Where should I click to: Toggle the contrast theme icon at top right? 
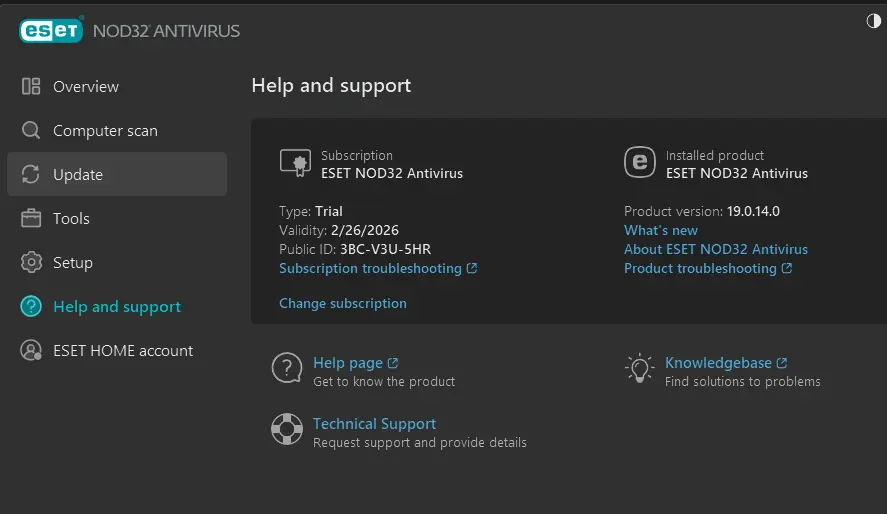click(x=873, y=21)
